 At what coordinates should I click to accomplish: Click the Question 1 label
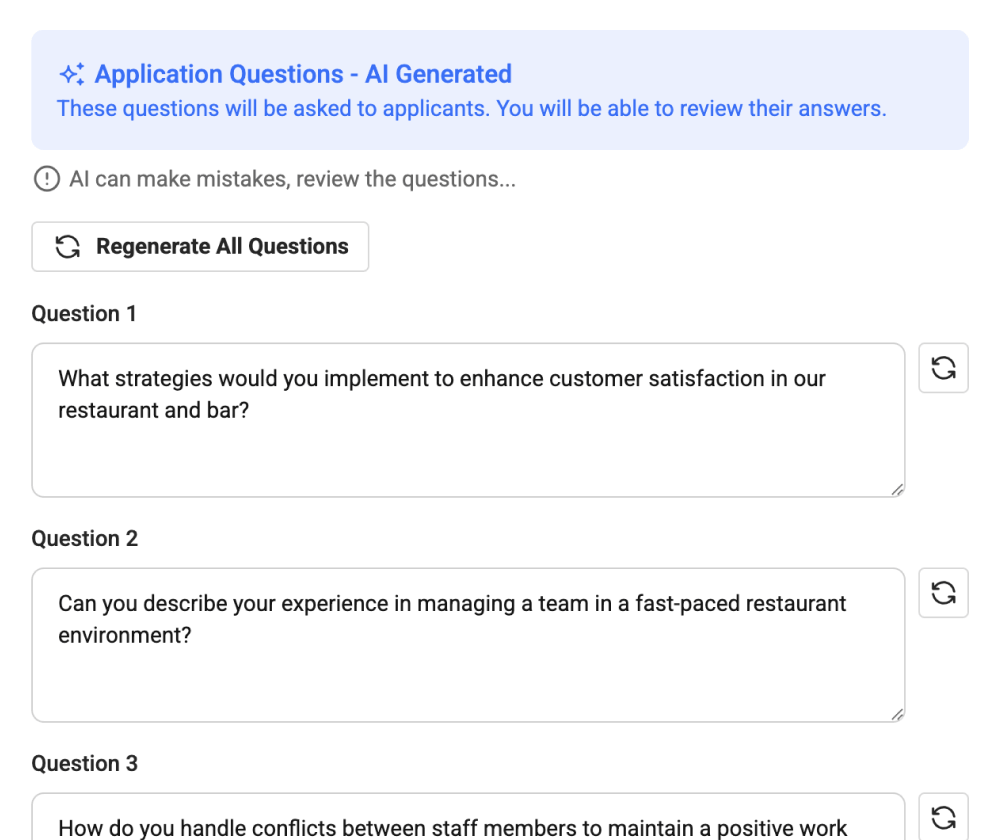point(85,313)
